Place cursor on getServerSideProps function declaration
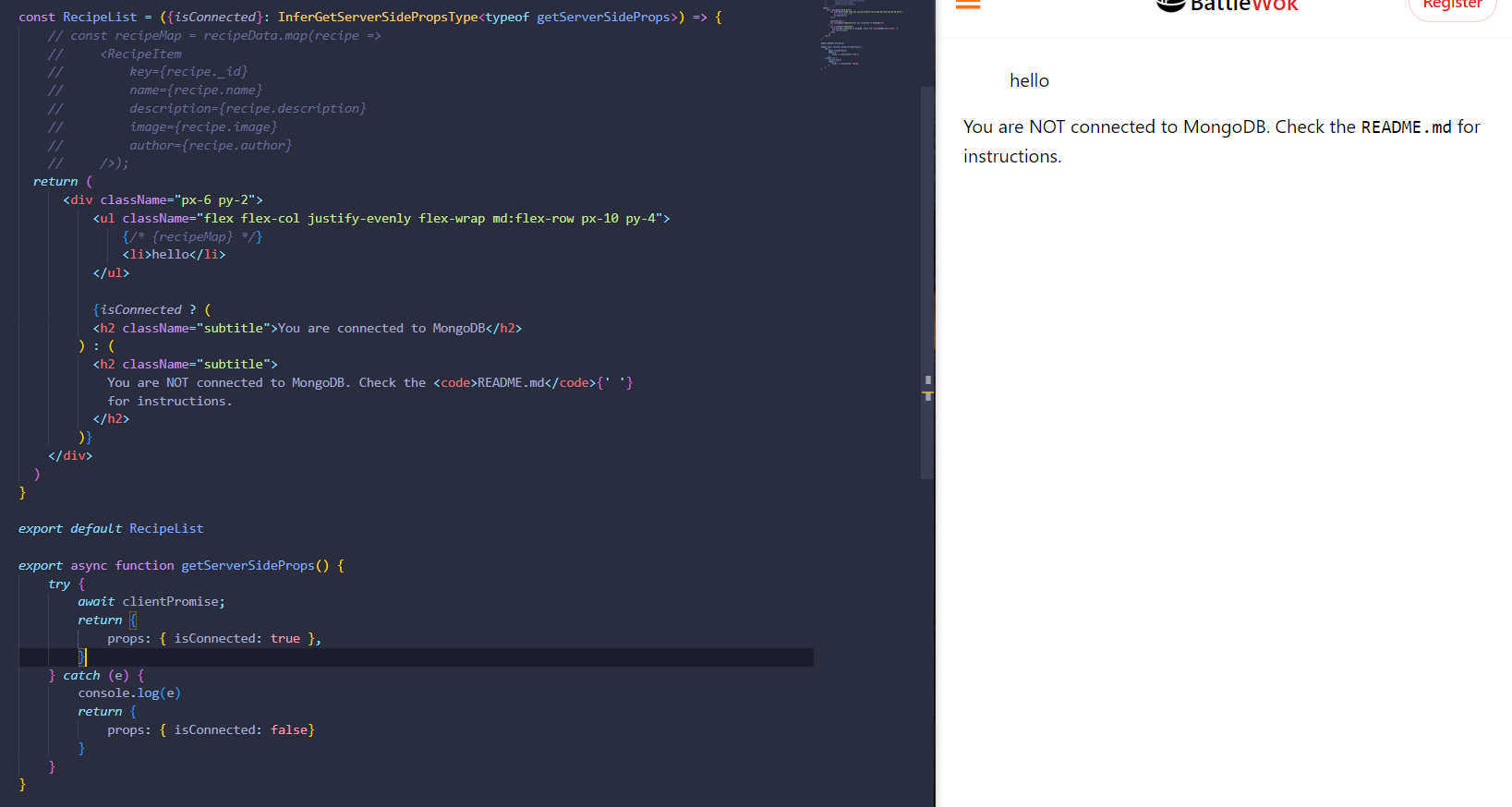This screenshot has width=1512, height=807. 247,565
